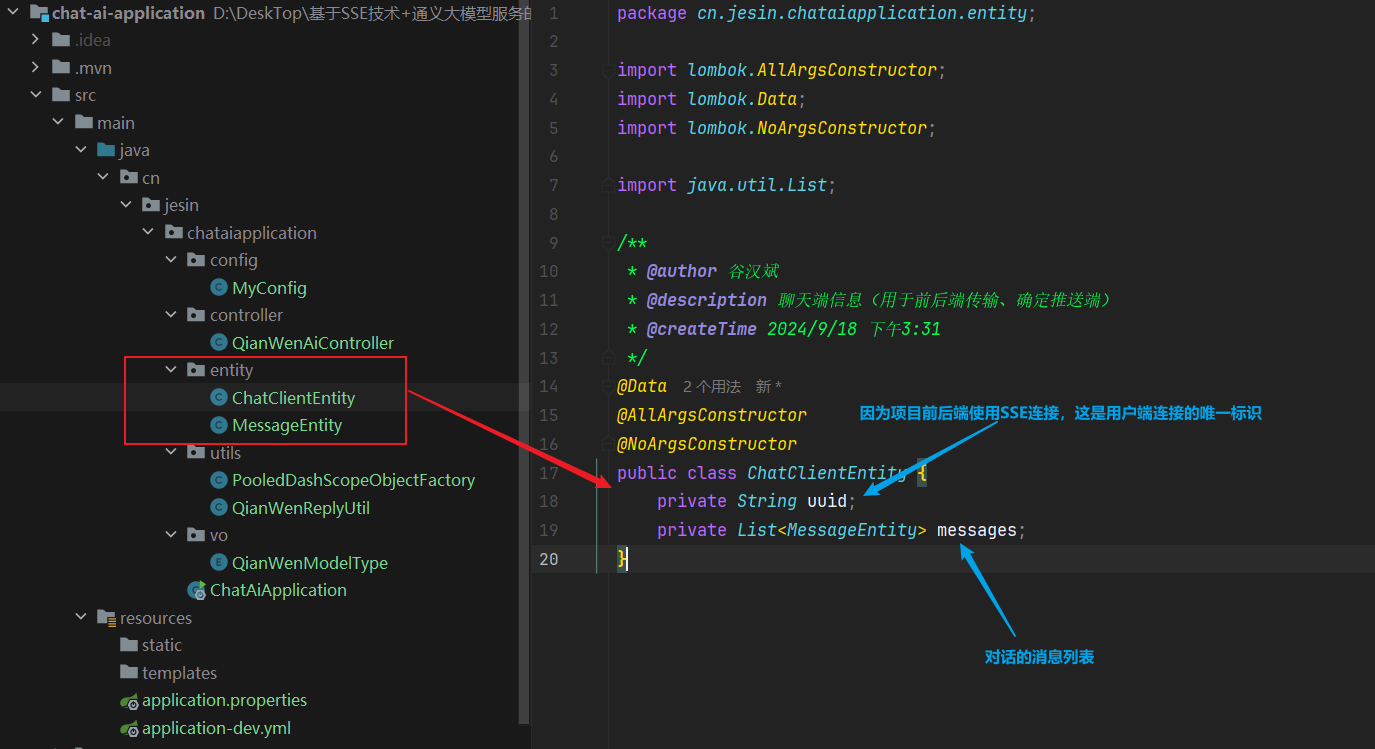Viewport: 1375px width, 749px height.
Task: Click the java.util.List import statement
Action: [726, 185]
